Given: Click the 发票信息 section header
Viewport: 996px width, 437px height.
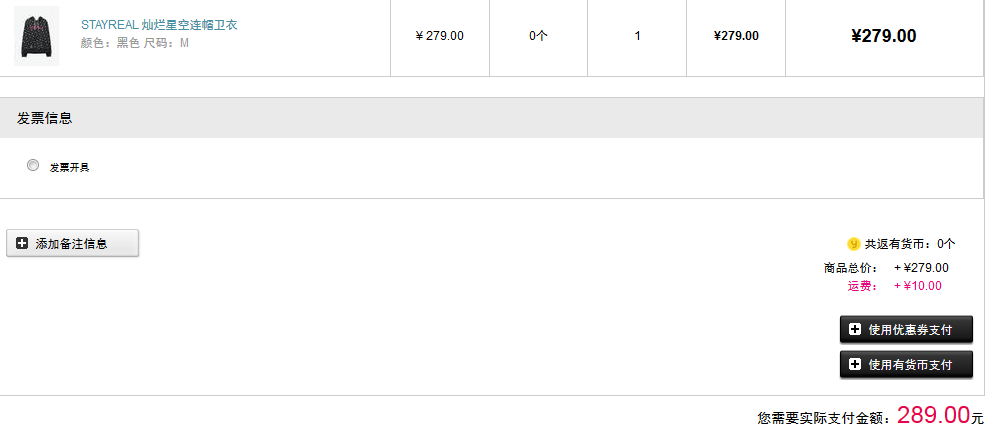Looking at the screenshot, I should pos(45,118).
